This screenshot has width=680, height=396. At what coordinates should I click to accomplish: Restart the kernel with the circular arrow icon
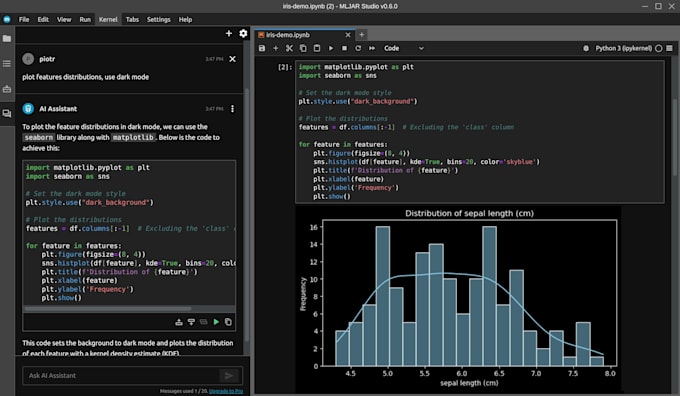[358, 48]
